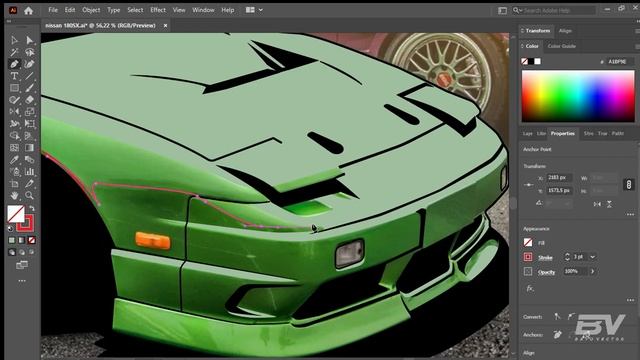Select the Width tool
Viewport: 640px width, 360px height.
pyautogui.click(x=14, y=124)
